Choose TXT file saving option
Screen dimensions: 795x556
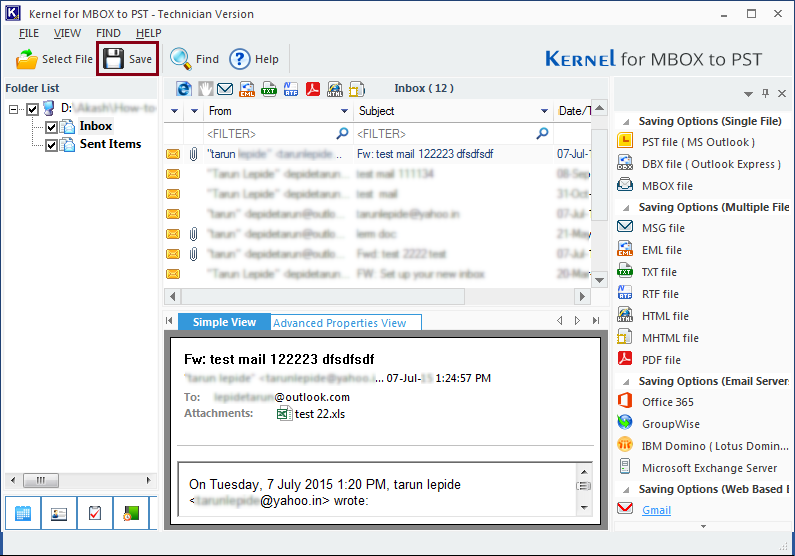(659, 272)
